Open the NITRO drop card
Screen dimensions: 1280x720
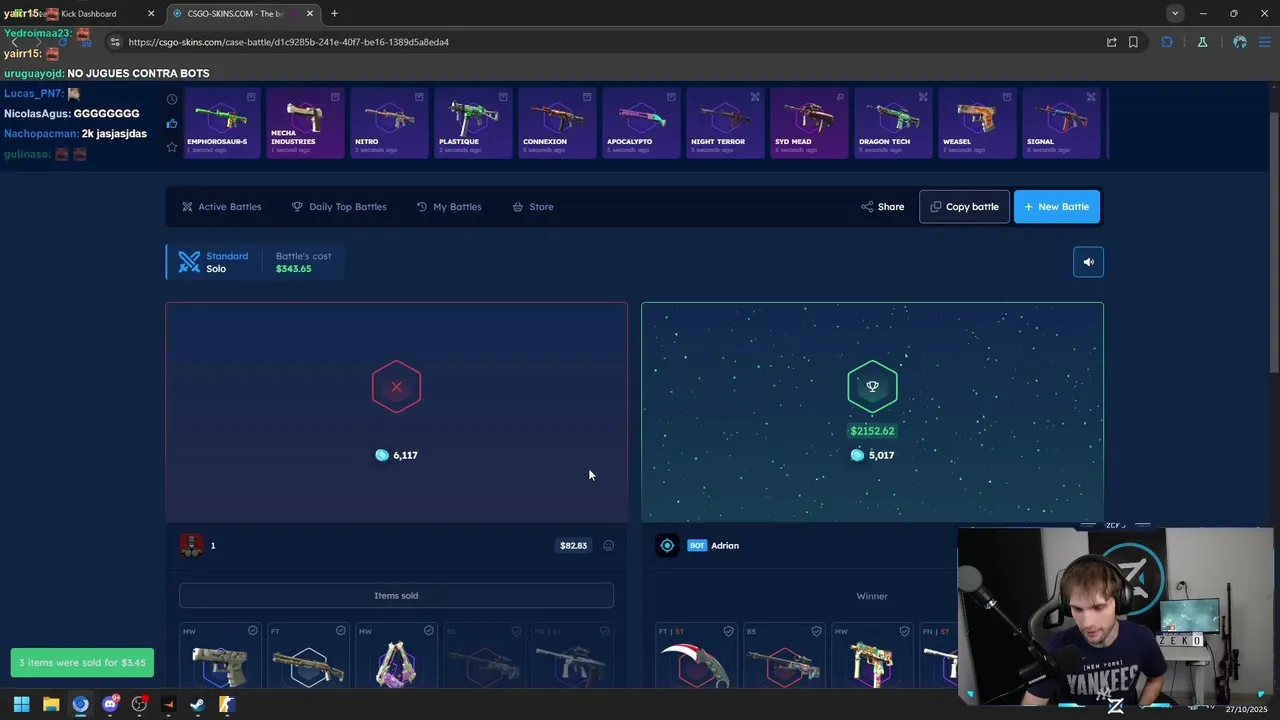(389, 123)
